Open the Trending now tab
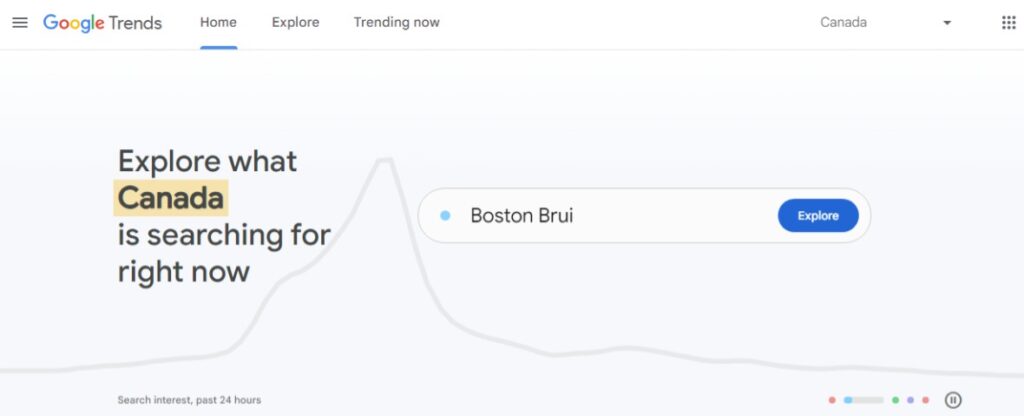The height and width of the screenshot is (416, 1024). (396, 22)
